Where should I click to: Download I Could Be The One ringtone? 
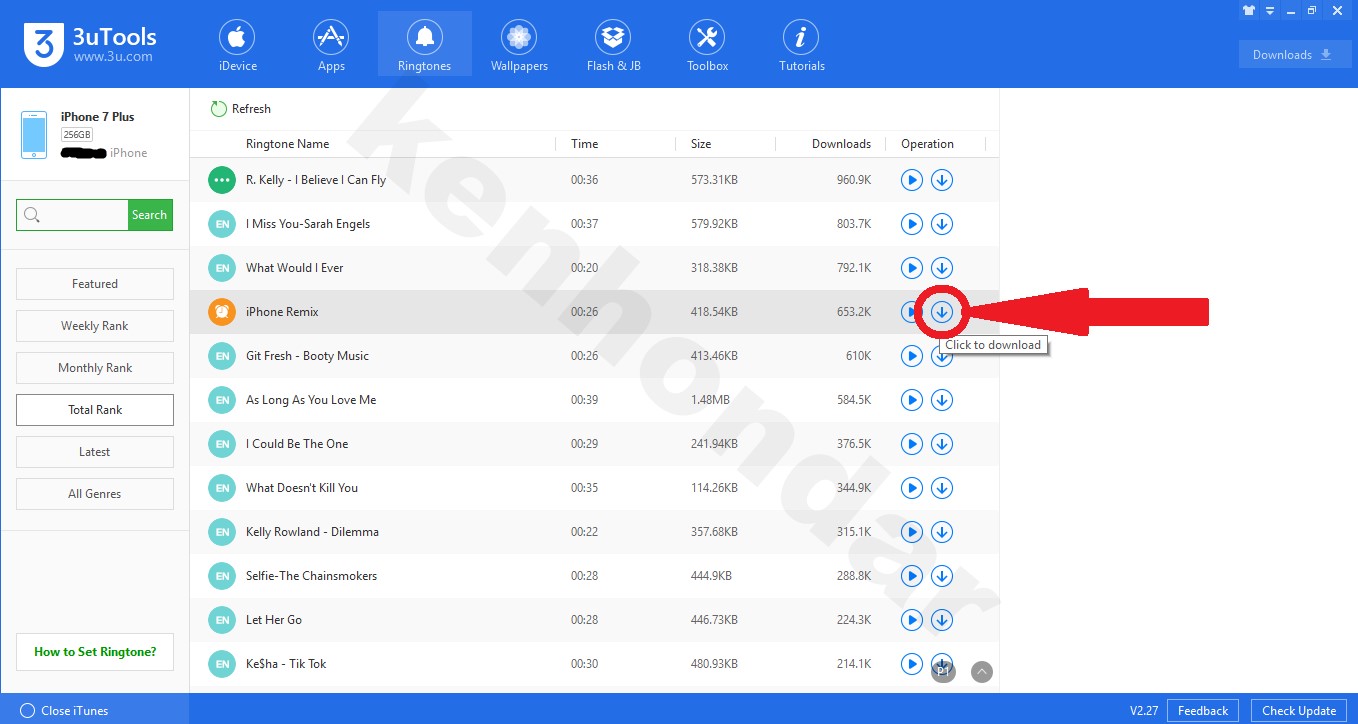pyautogui.click(x=942, y=444)
